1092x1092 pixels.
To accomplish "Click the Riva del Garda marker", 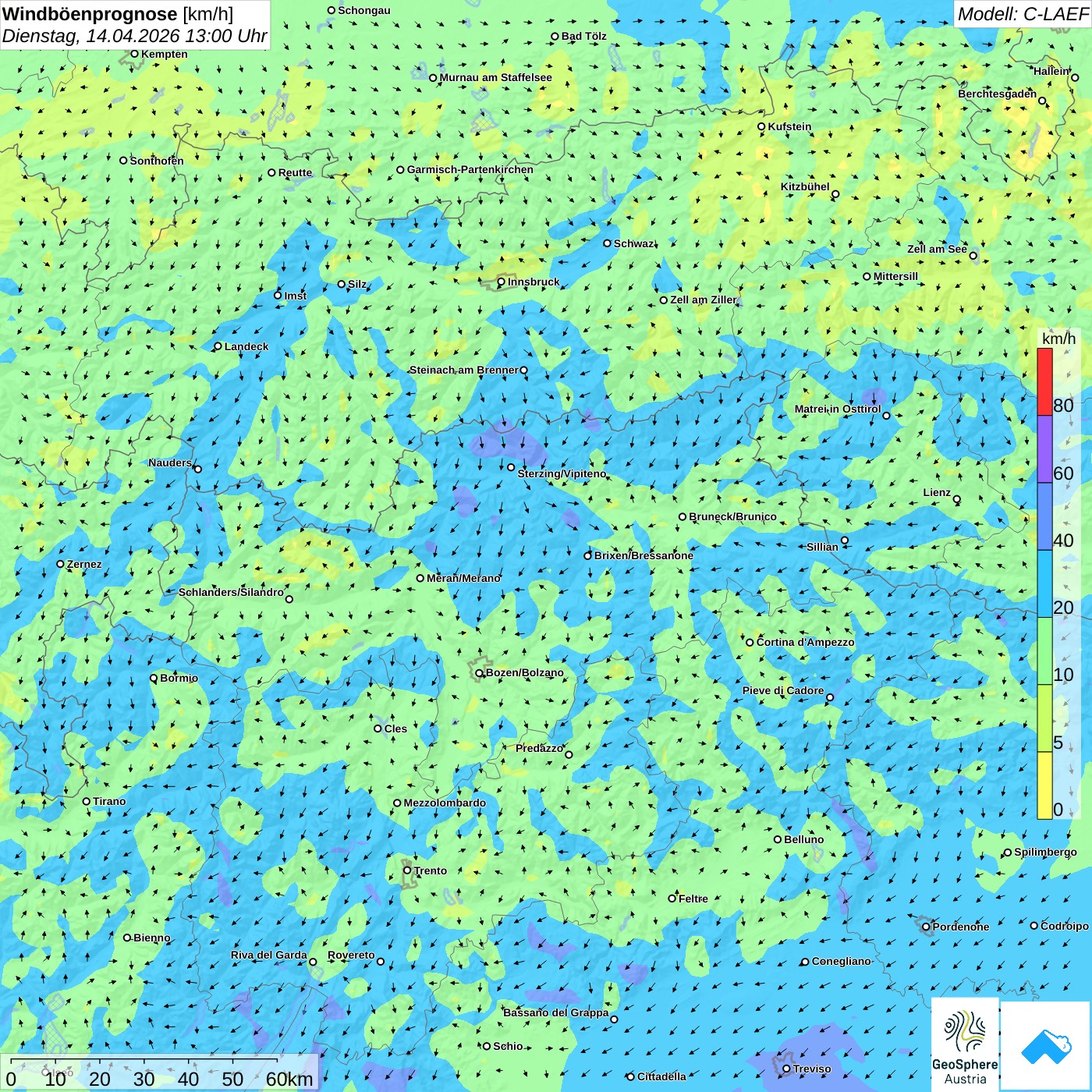I will (313, 962).
